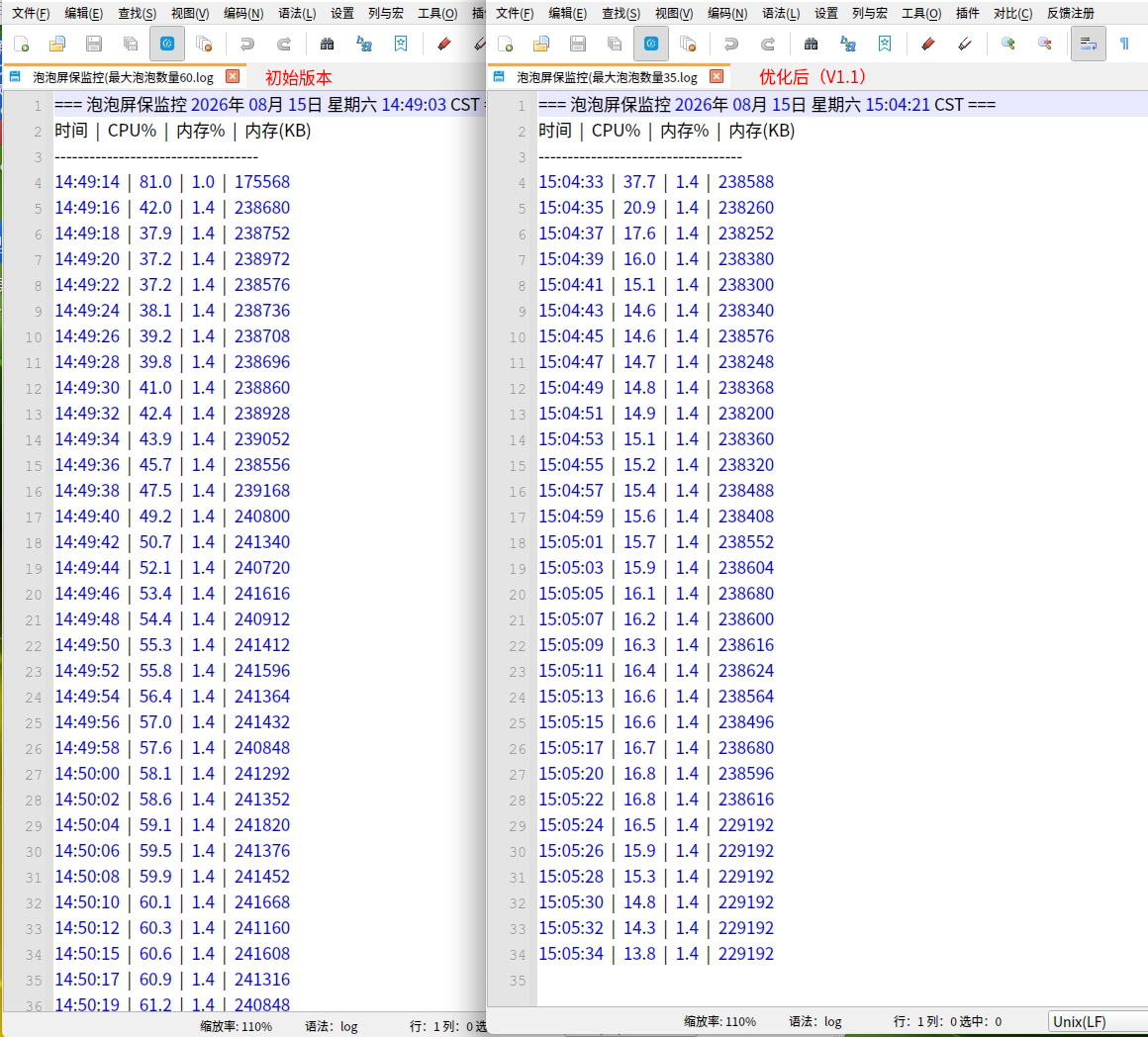Open the 文件(F) menu in the left window
The width and height of the screenshot is (1148, 1037).
(x=31, y=13)
